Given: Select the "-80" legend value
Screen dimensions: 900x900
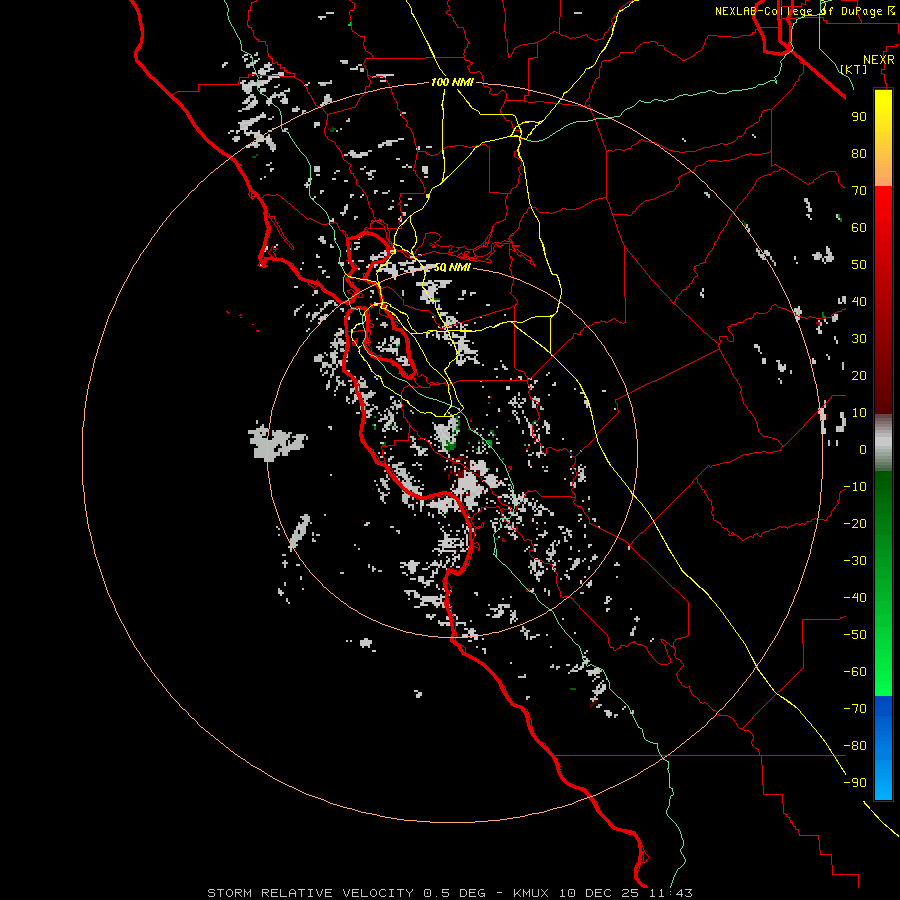Looking at the screenshot, I should (x=855, y=746).
